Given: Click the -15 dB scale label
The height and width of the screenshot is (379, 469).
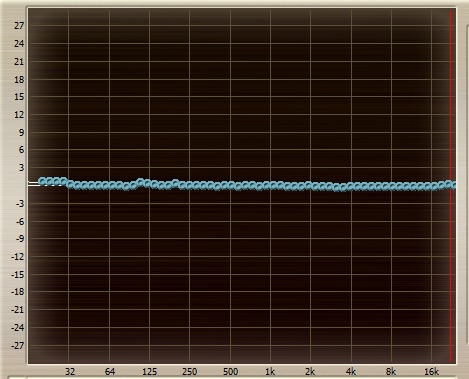Looking at the screenshot, I should coord(18,274).
